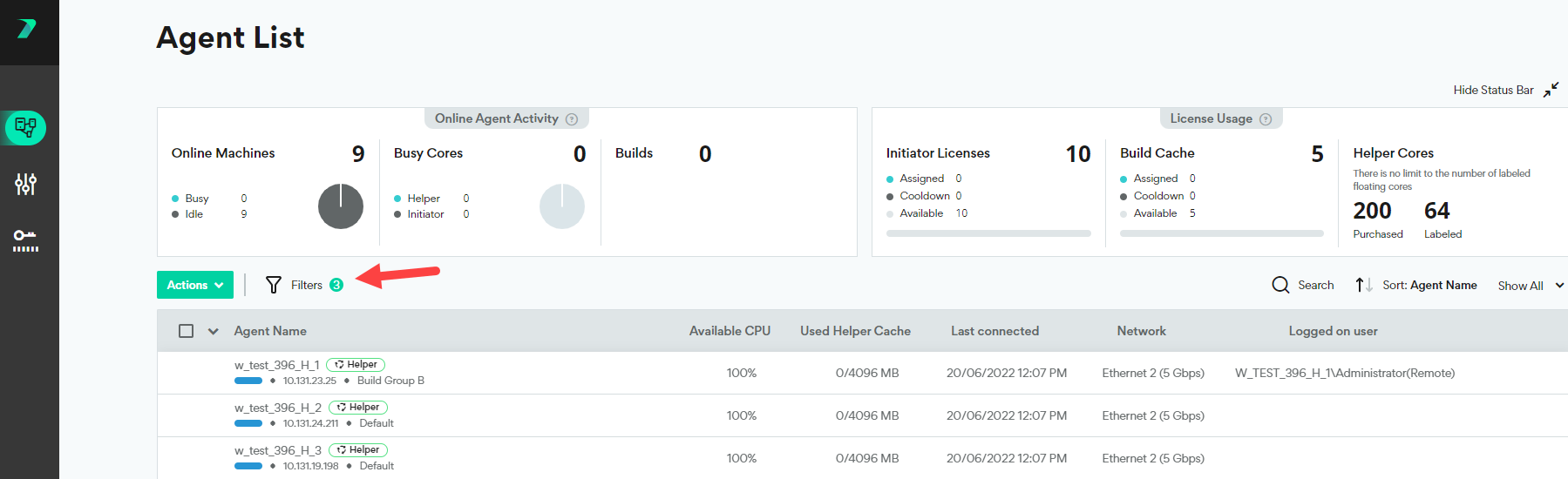Click Online Agent Activity help icon
This screenshot has width=1568, height=479.
pyautogui.click(x=572, y=119)
